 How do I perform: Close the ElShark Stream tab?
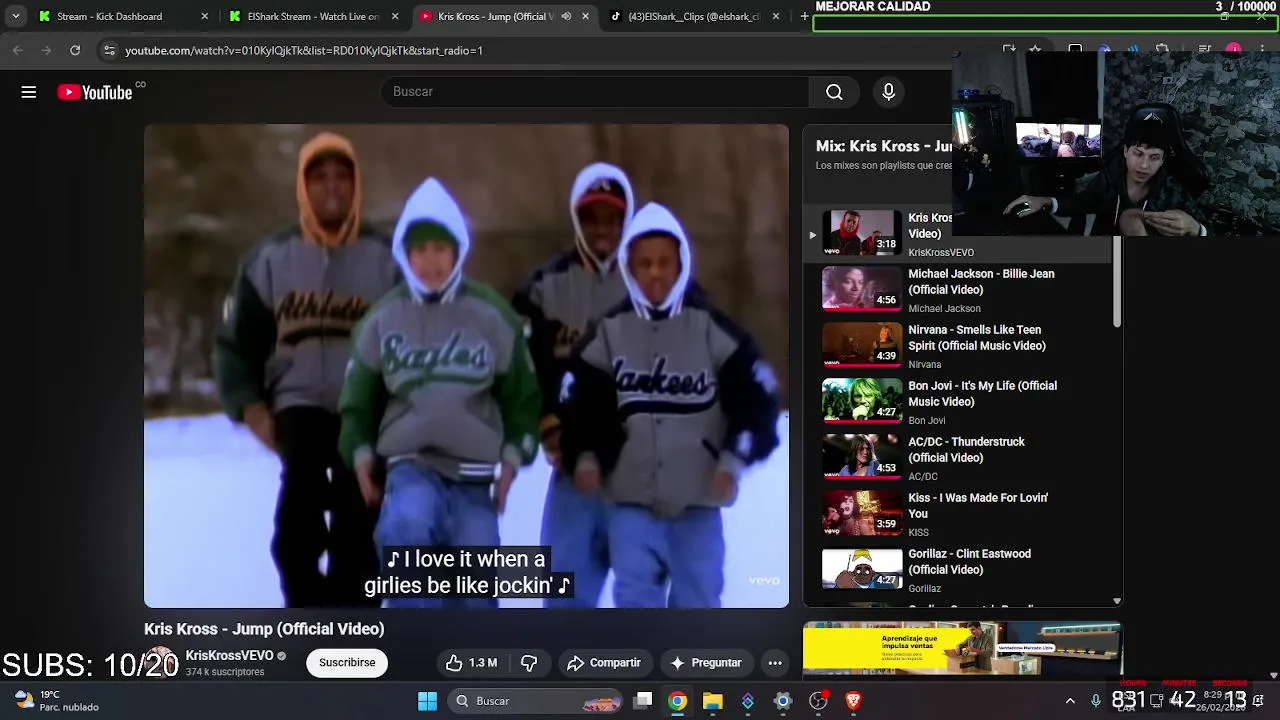tap(395, 16)
